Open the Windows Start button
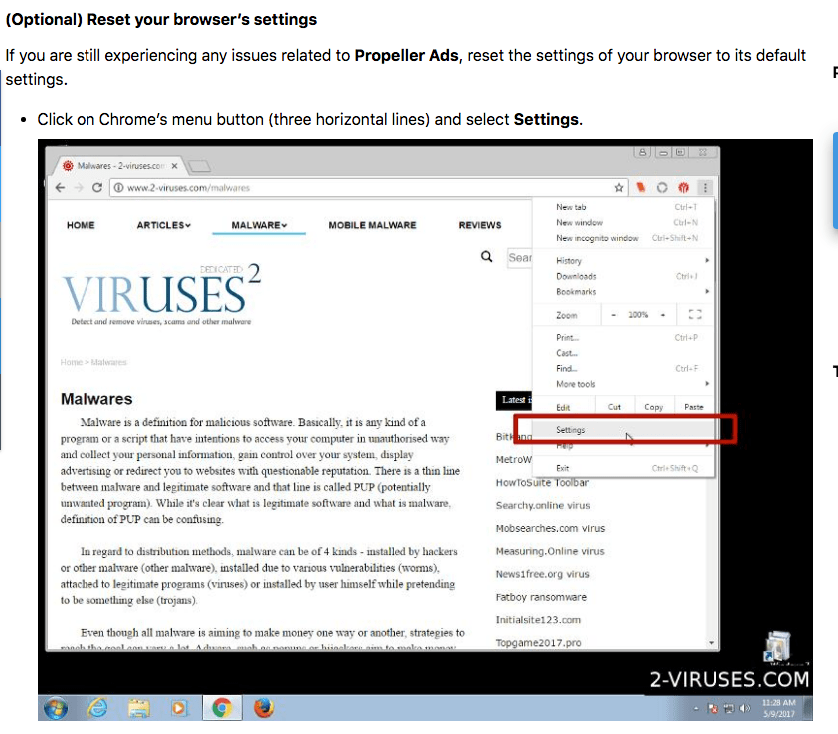 coord(56,708)
